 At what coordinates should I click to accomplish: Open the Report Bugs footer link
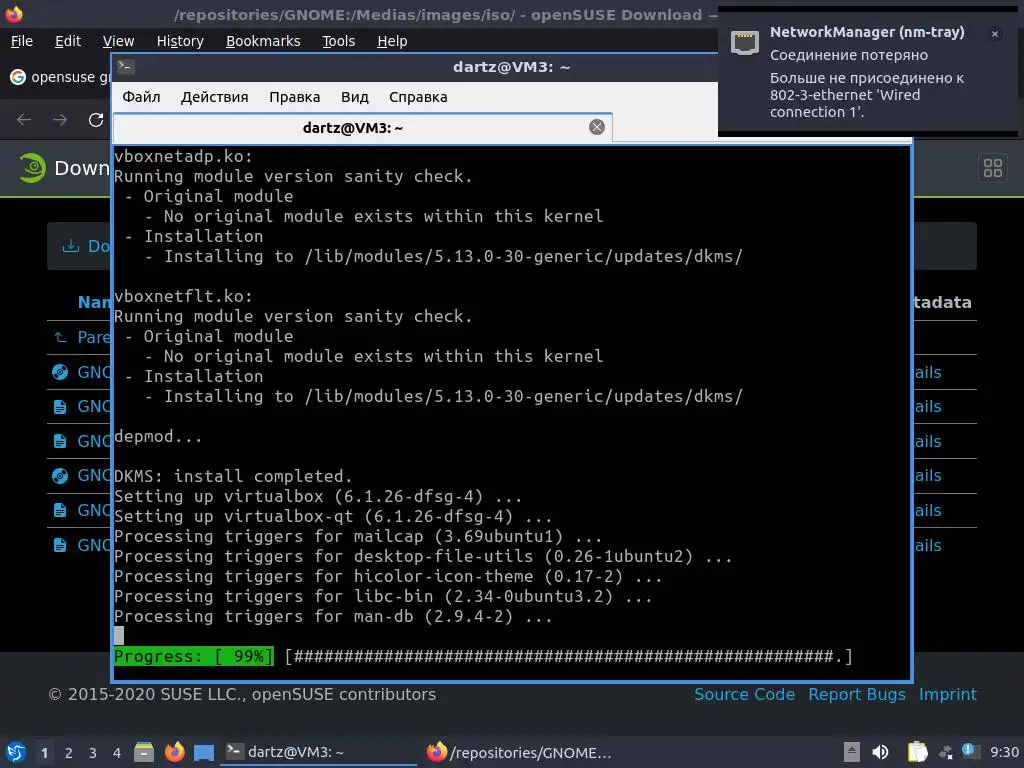(x=857, y=694)
